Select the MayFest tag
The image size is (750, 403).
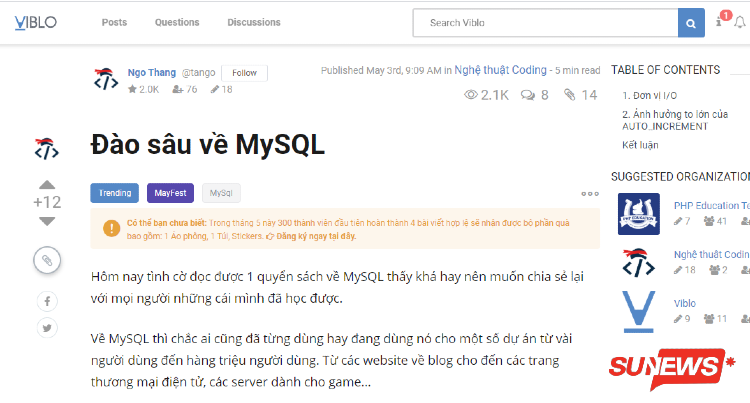pyautogui.click(x=170, y=193)
